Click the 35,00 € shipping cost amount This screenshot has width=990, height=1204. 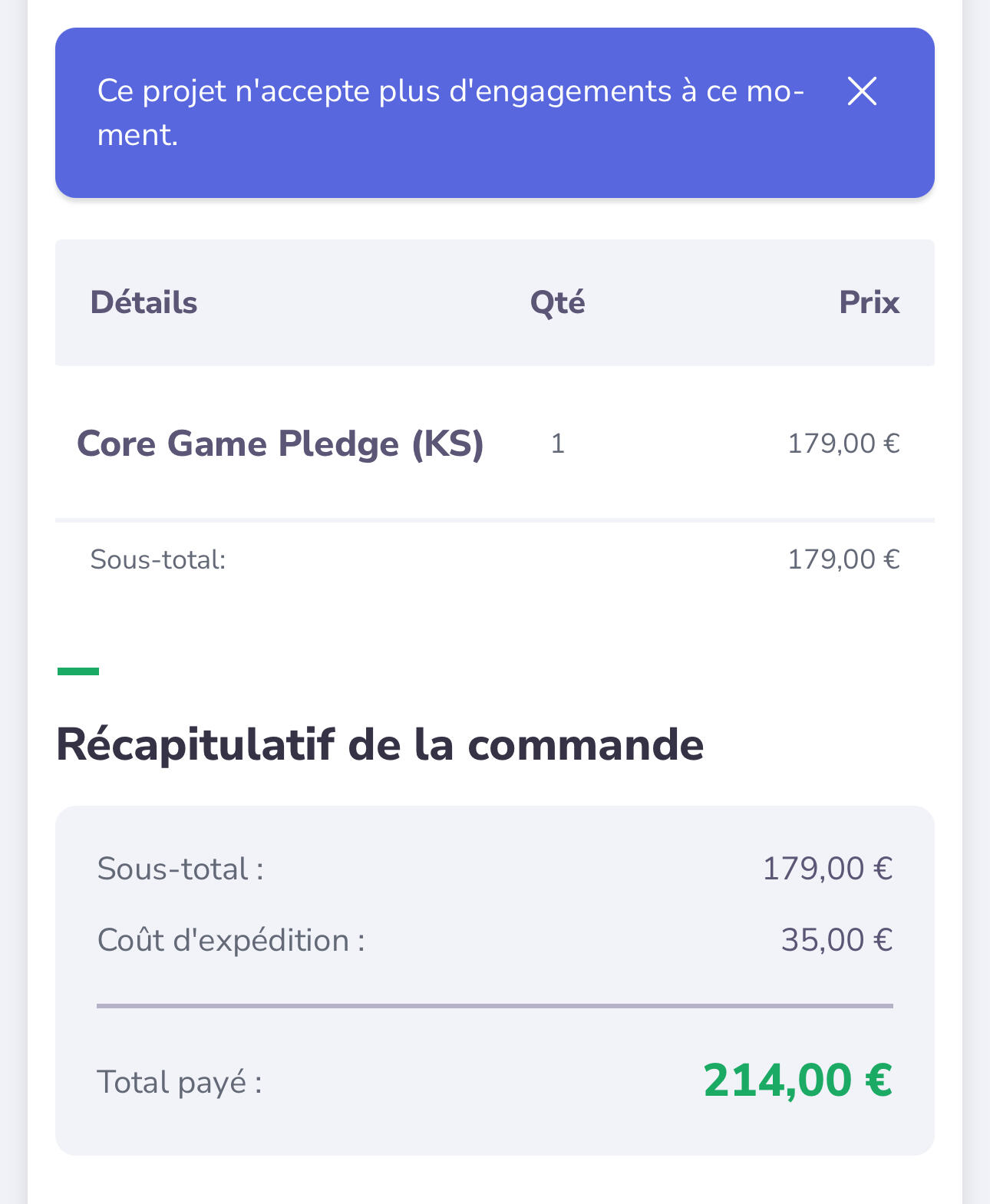point(836,940)
